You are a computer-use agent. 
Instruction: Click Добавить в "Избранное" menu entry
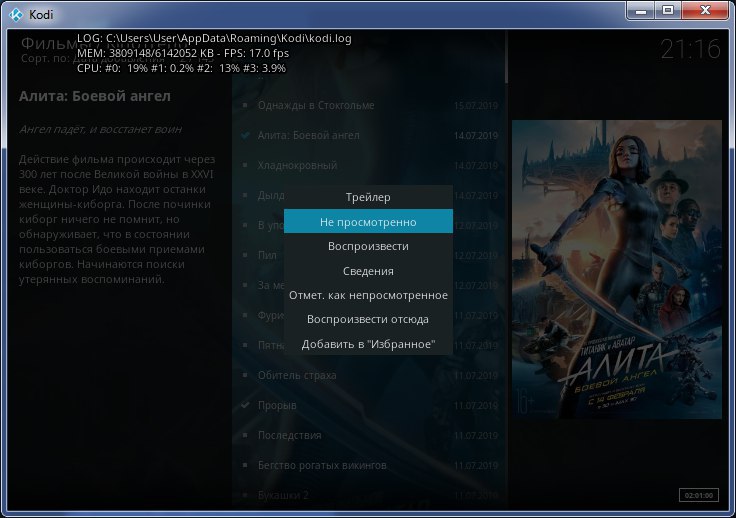(368, 344)
